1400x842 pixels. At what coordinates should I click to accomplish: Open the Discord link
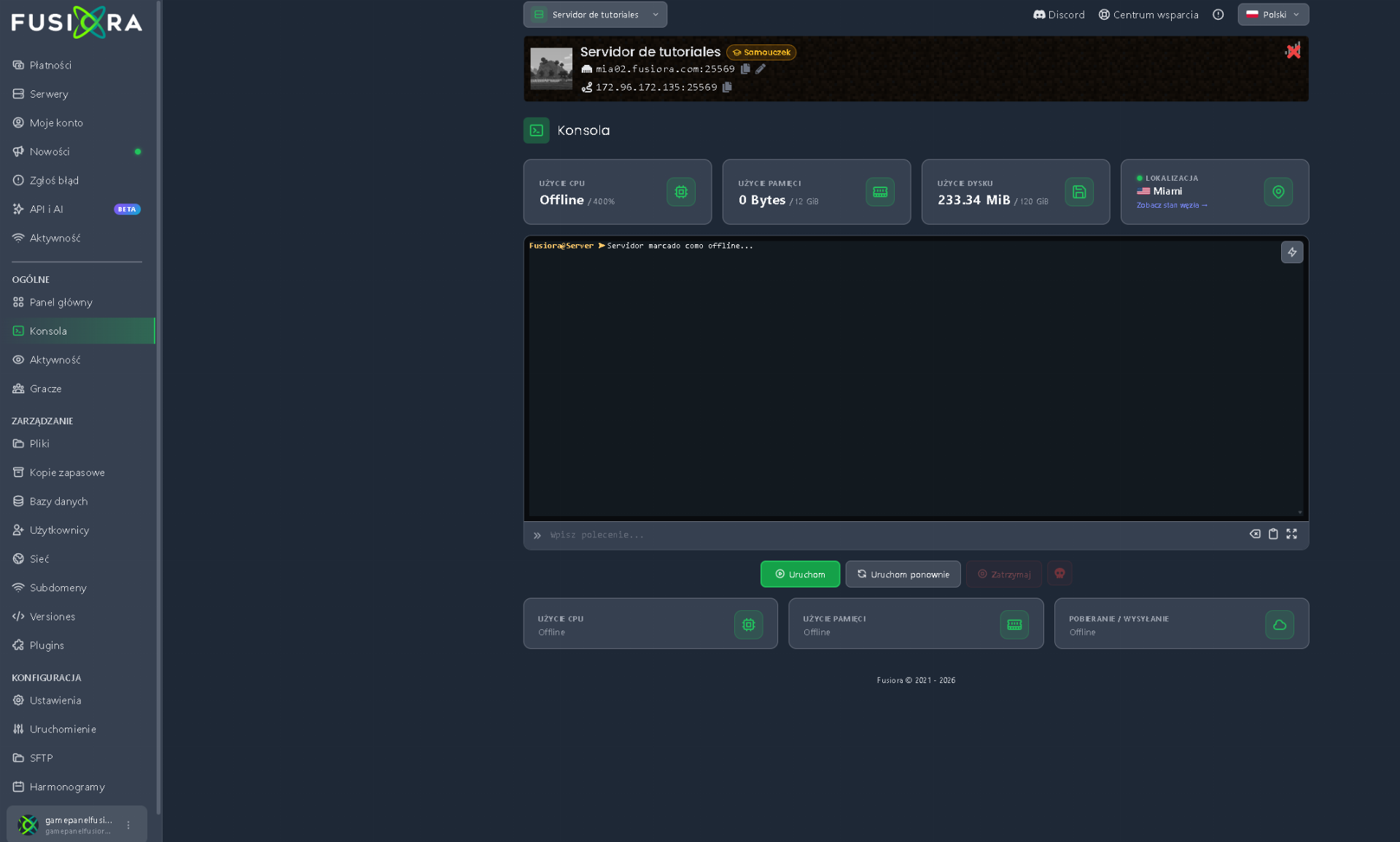click(1059, 15)
